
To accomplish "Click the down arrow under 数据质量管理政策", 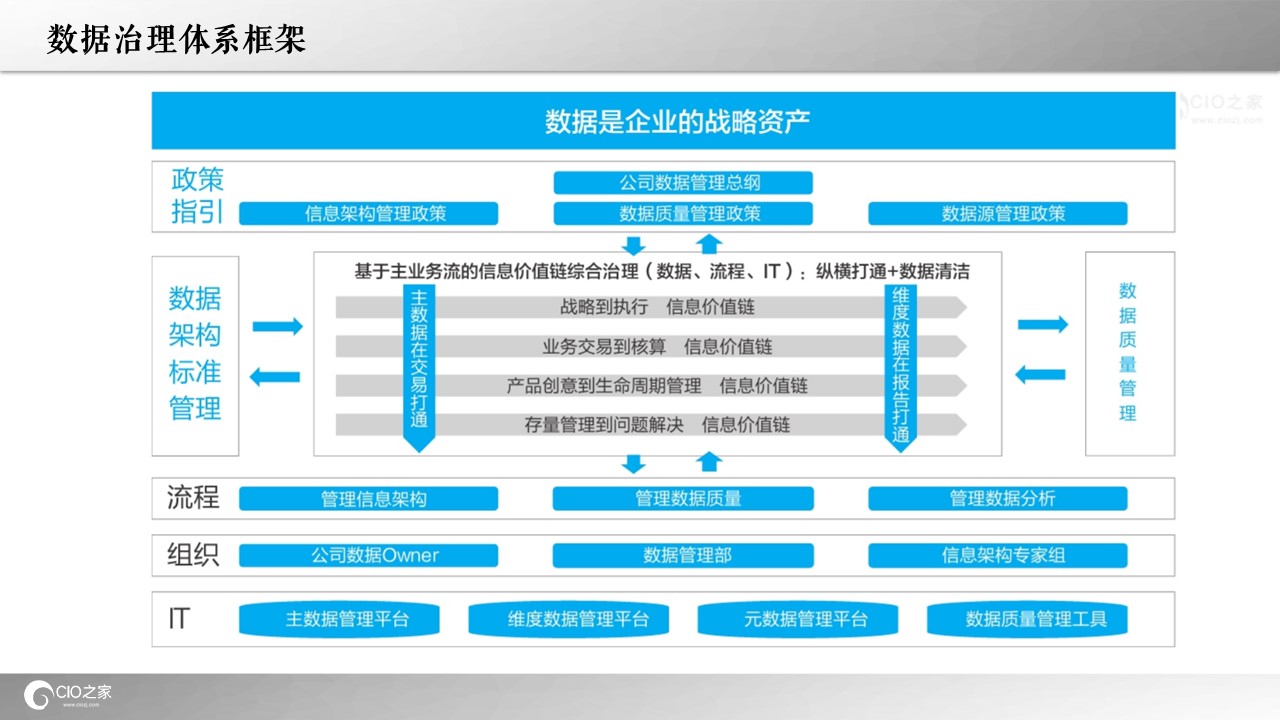I will click(x=633, y=245).
